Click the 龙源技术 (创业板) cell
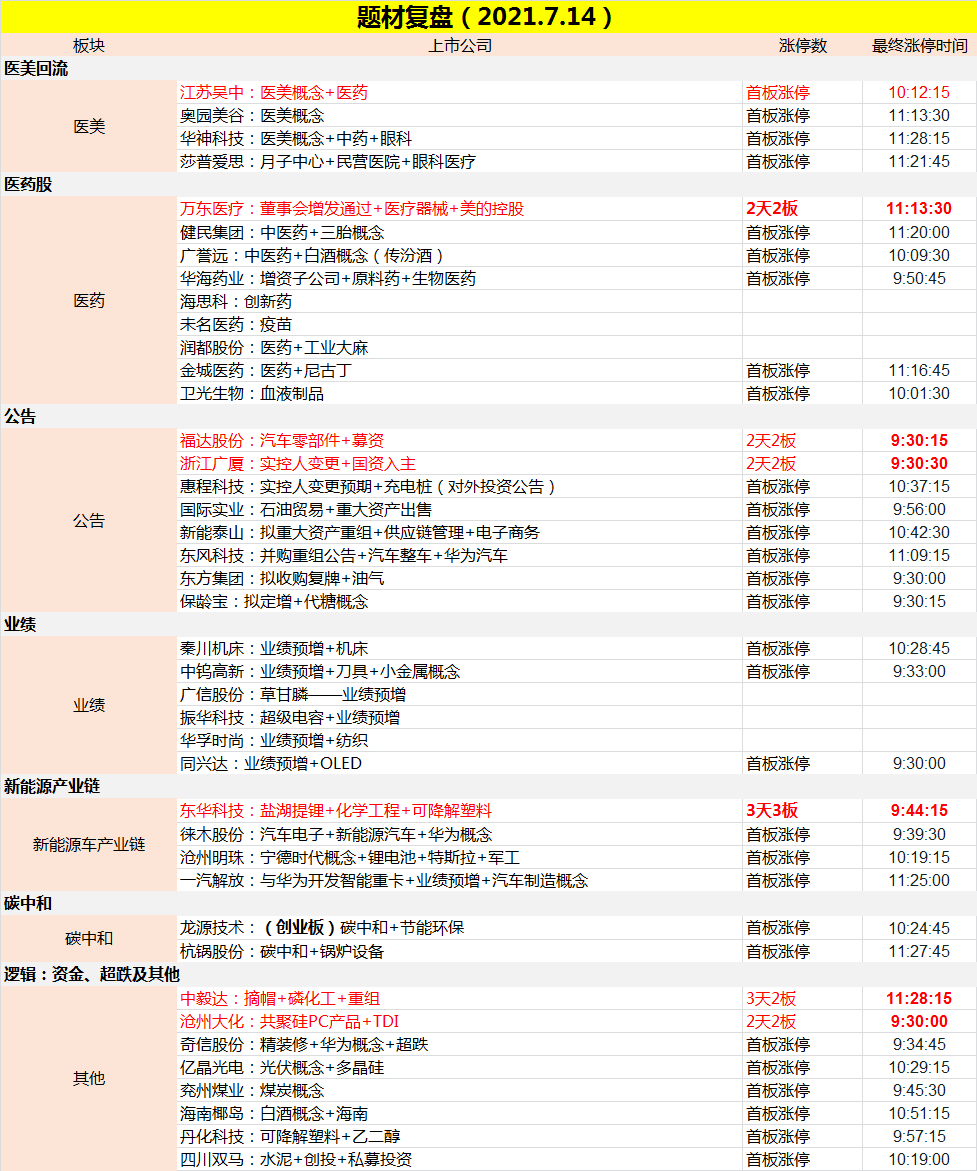Viewport: 977px width, 1171px height. click(459, 928)
